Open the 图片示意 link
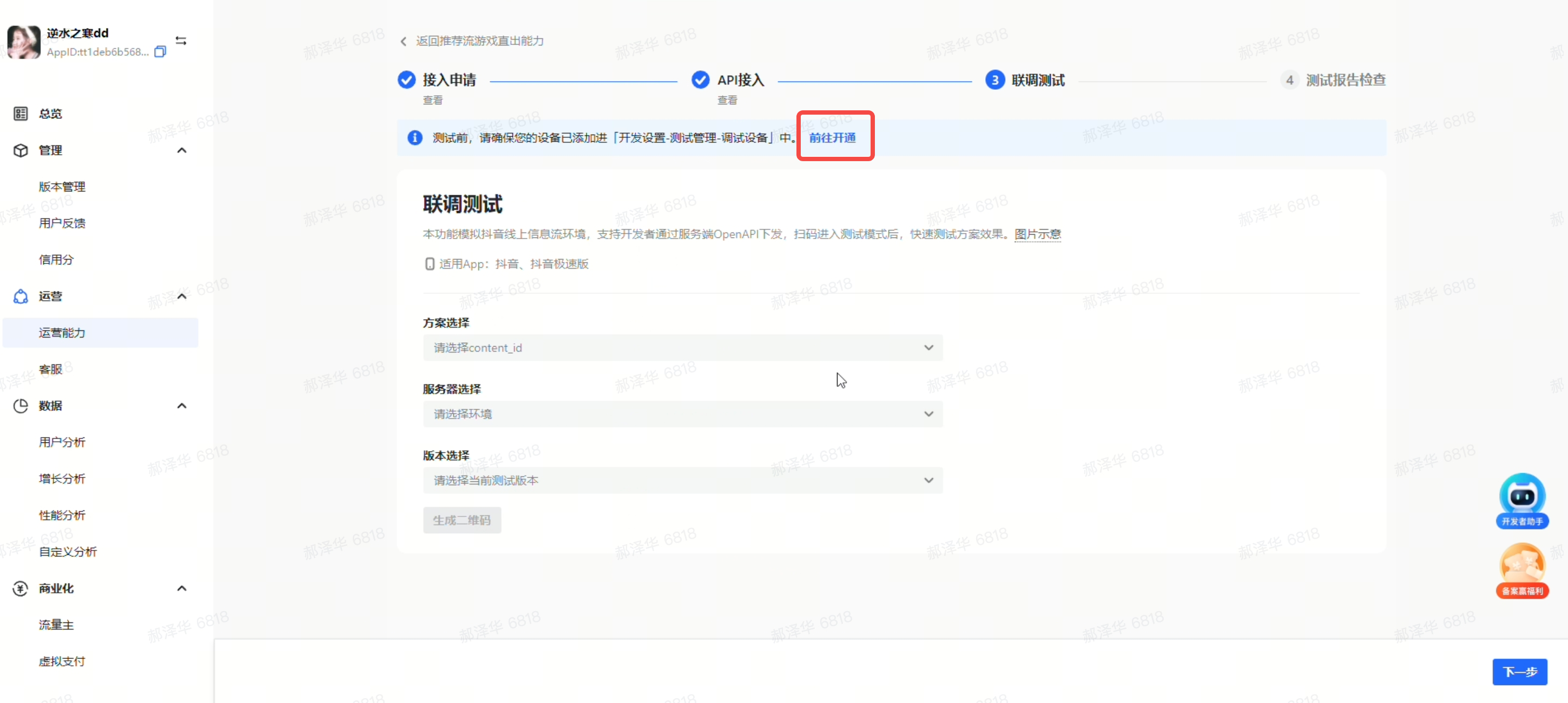The image size is (1568, 703). point(1037,234)
